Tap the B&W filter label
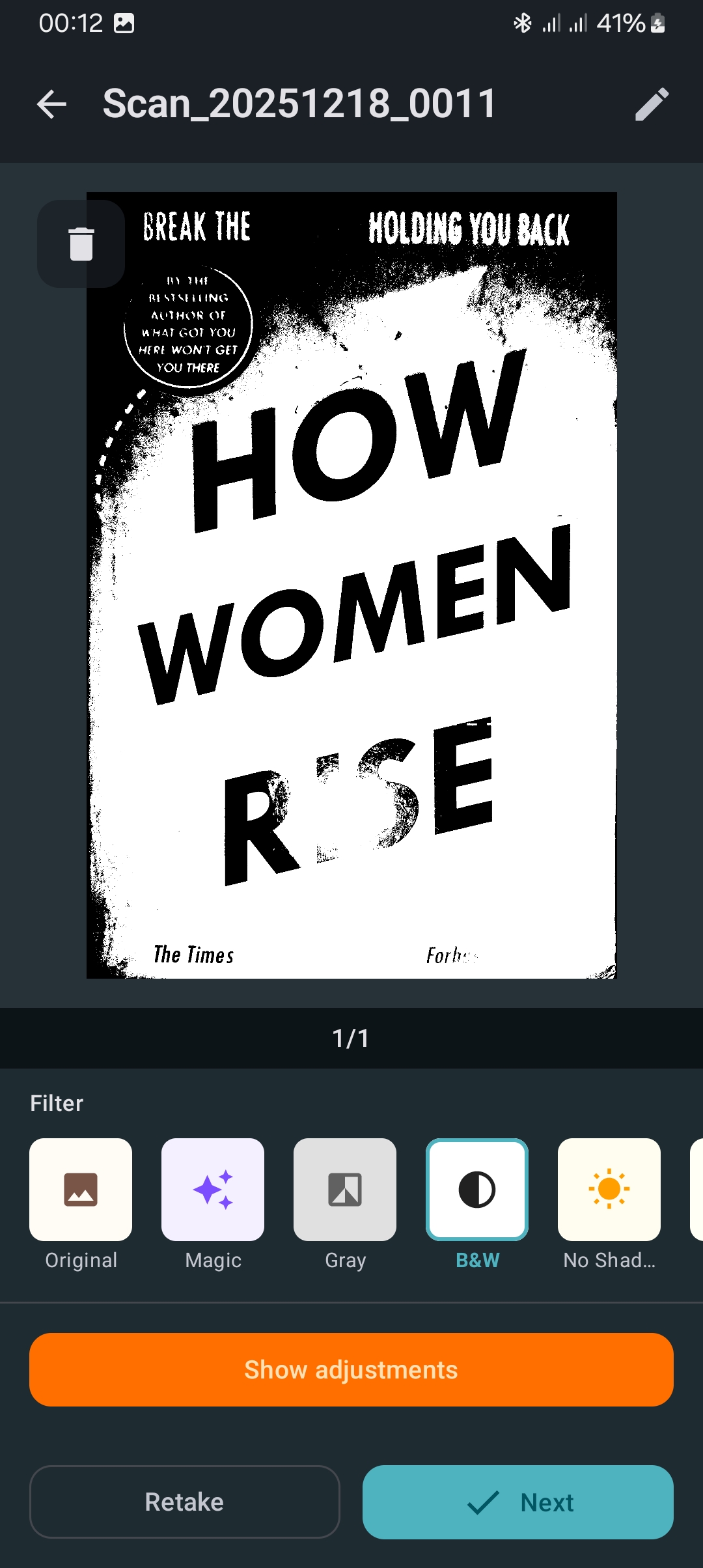 coord(477,1260)
